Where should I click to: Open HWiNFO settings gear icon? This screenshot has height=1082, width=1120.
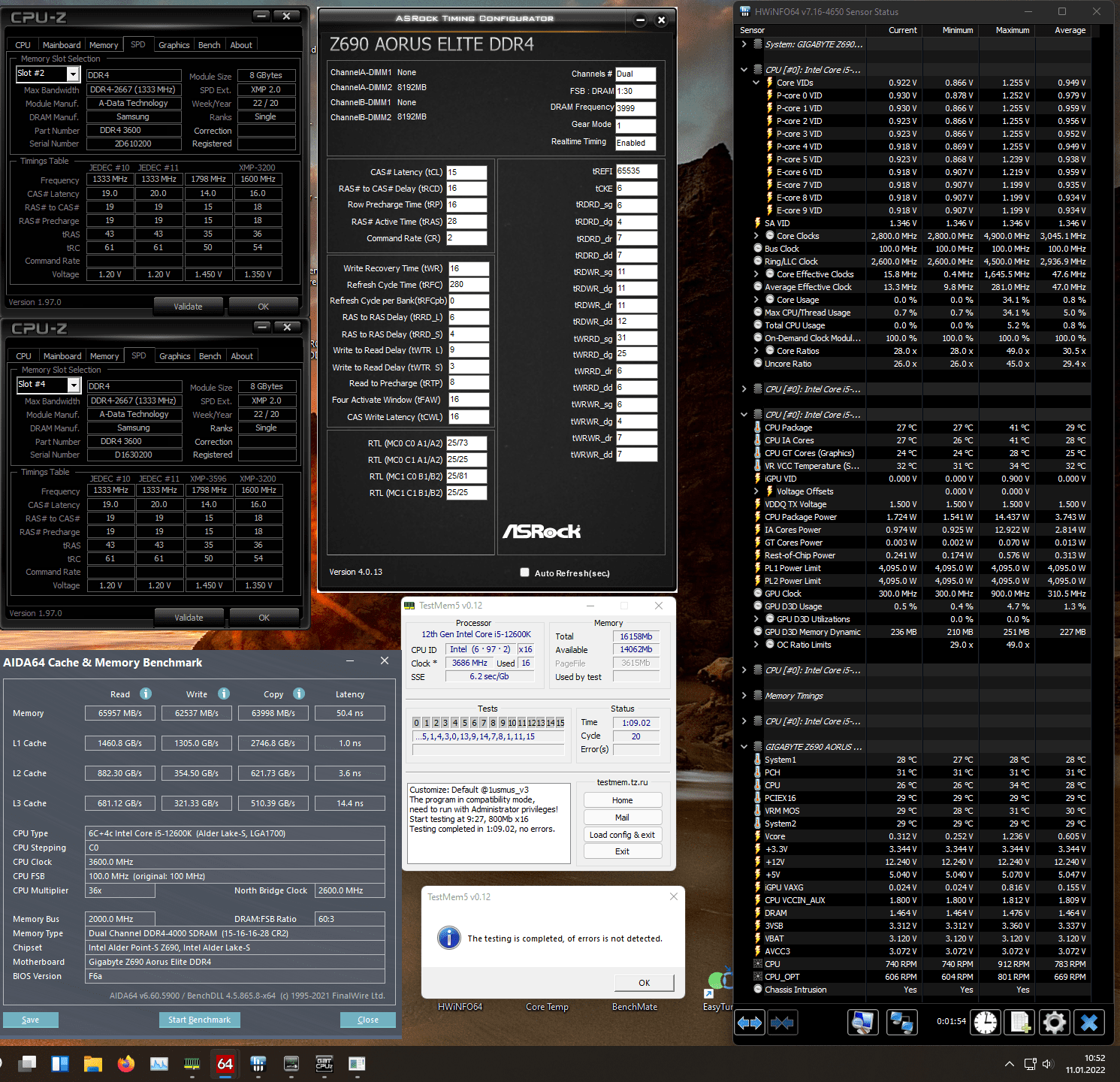[x=1055, y=1023]
